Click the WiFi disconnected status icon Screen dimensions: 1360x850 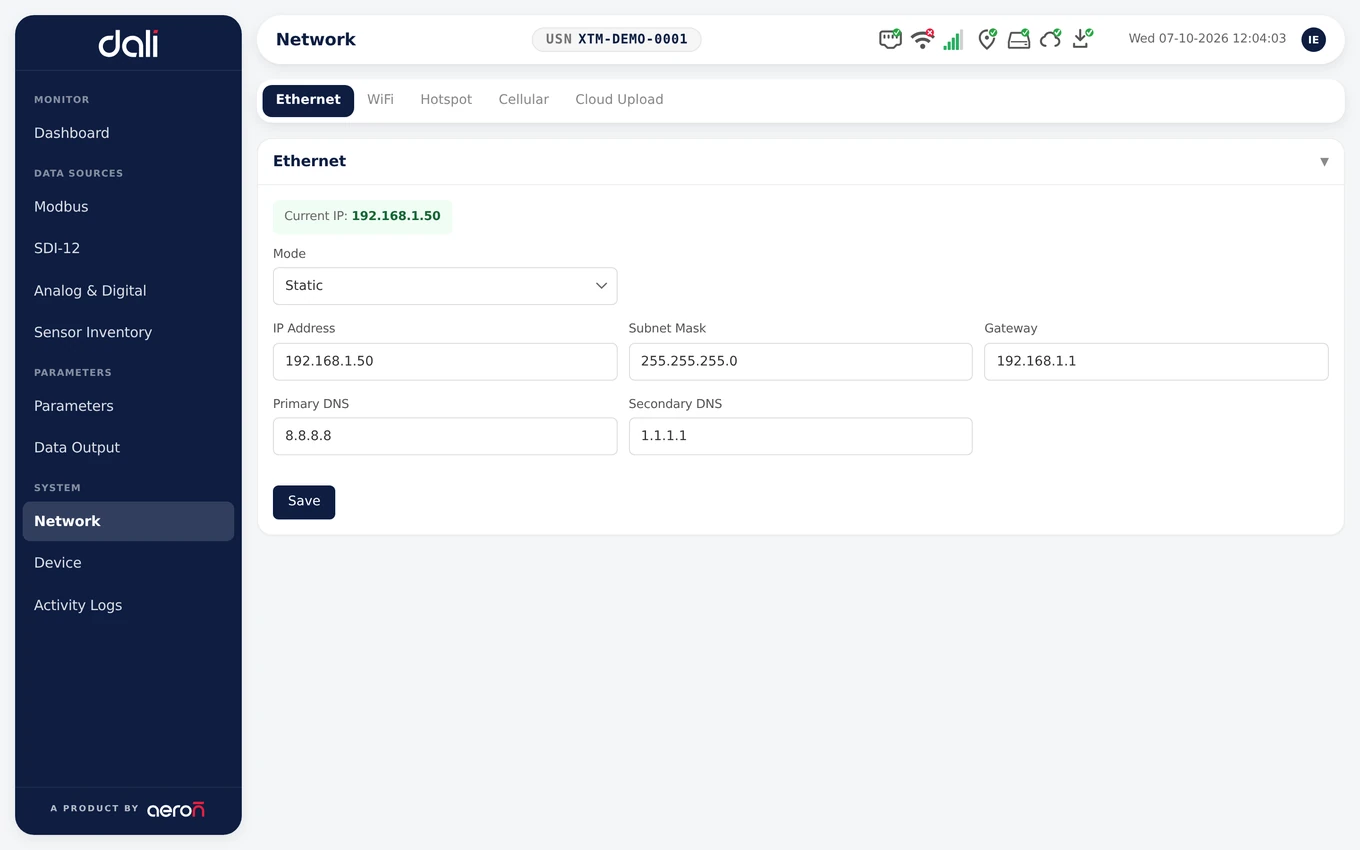pos(922,40)
